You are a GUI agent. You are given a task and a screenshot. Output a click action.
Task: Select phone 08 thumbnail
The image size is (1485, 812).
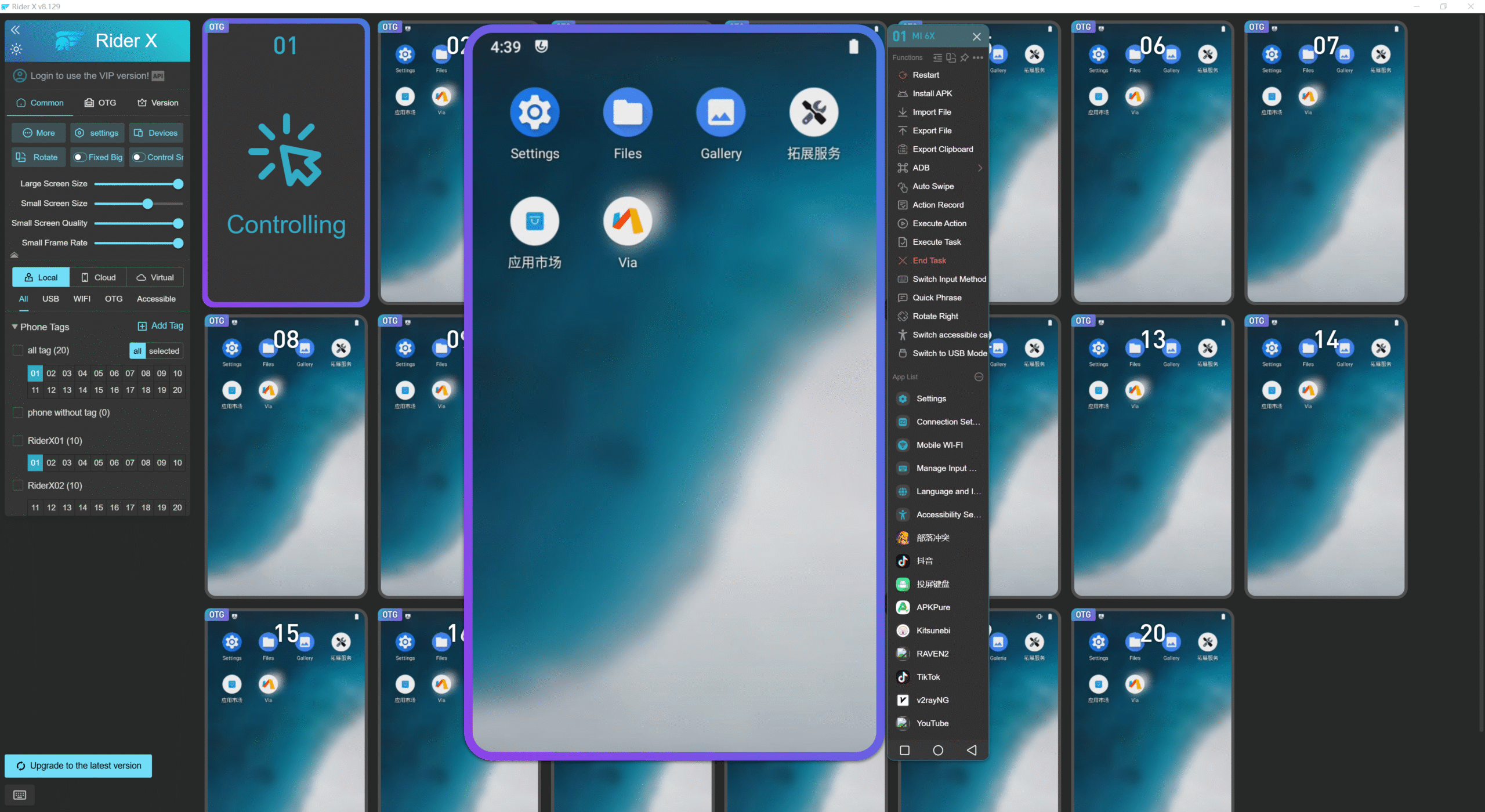point(286,456)
